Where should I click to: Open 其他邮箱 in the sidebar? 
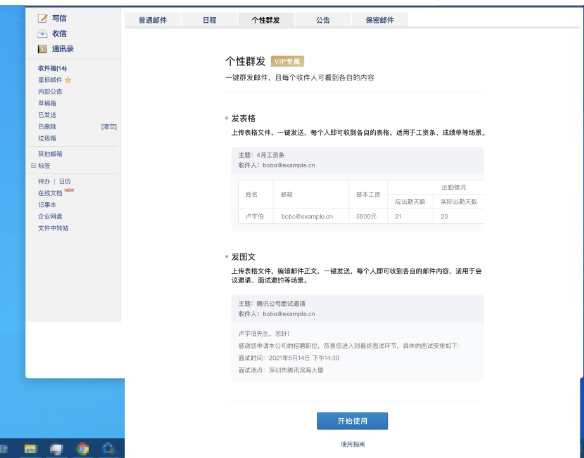[50, 154]
